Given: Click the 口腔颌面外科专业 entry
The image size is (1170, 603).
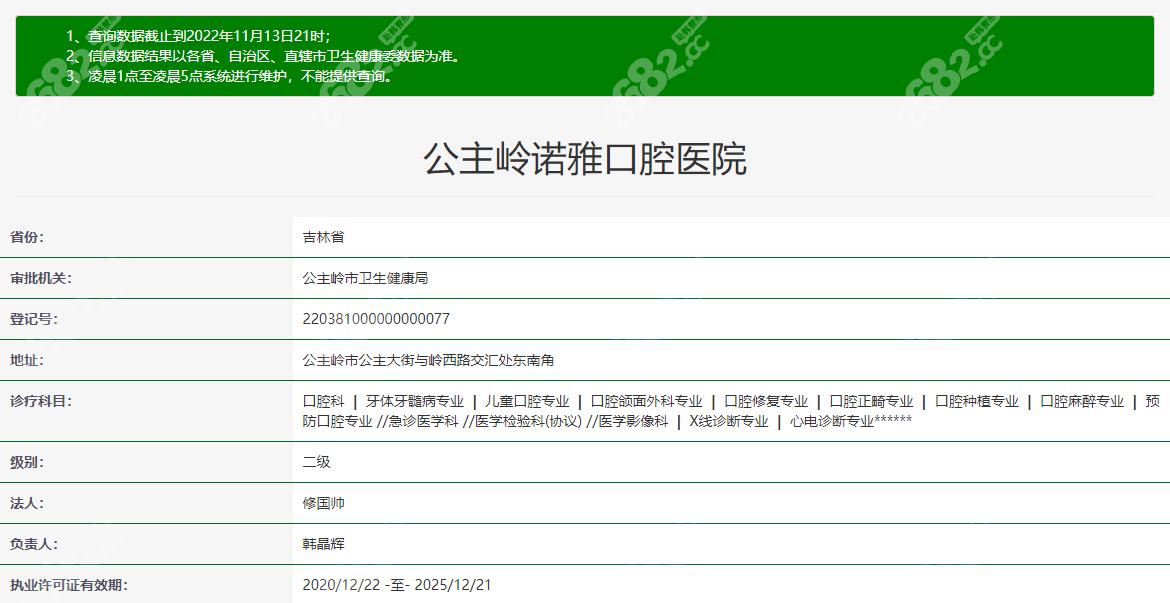Looking at the screenshot, I should 646,402.
